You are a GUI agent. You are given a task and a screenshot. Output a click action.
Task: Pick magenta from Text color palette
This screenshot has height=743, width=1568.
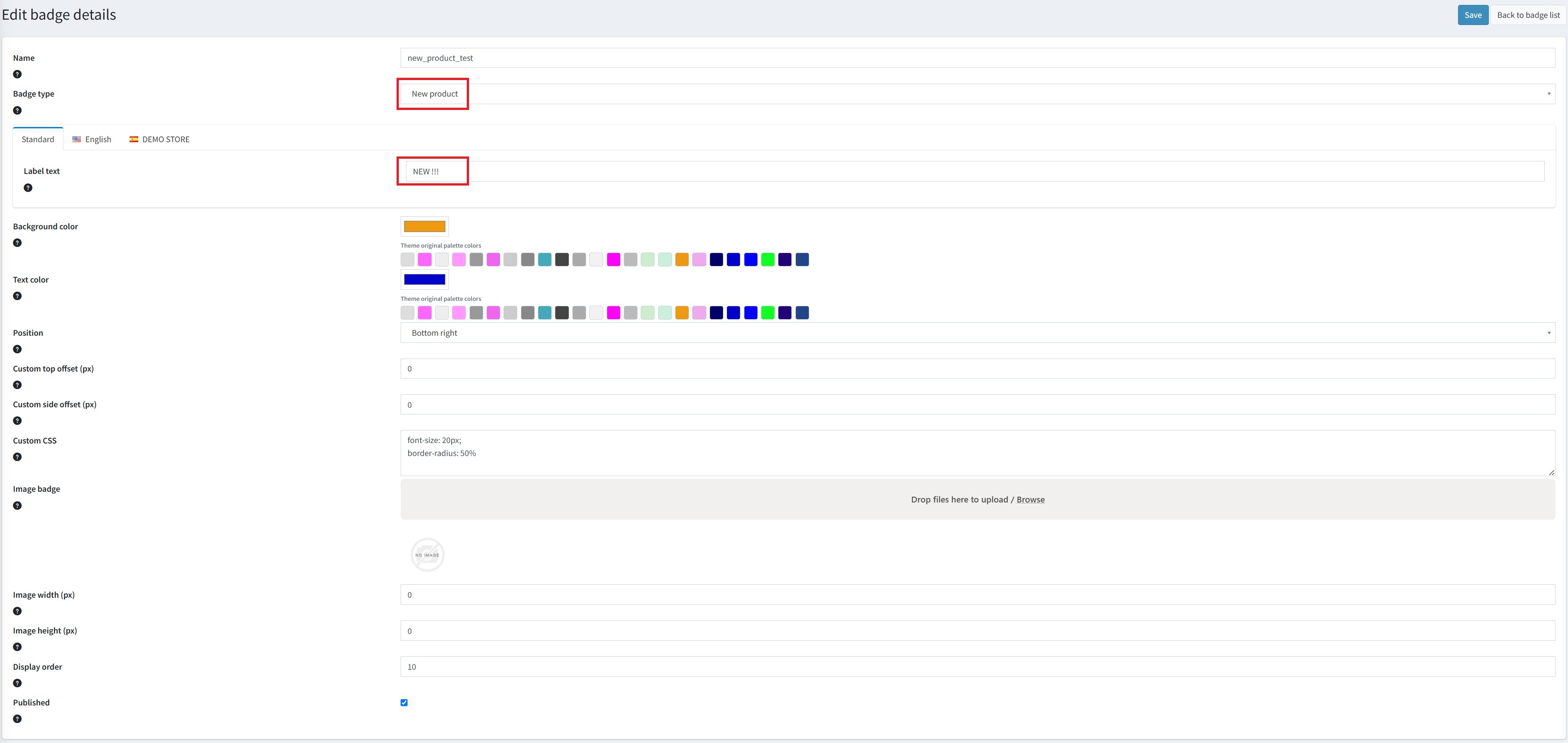pos(613,313)
